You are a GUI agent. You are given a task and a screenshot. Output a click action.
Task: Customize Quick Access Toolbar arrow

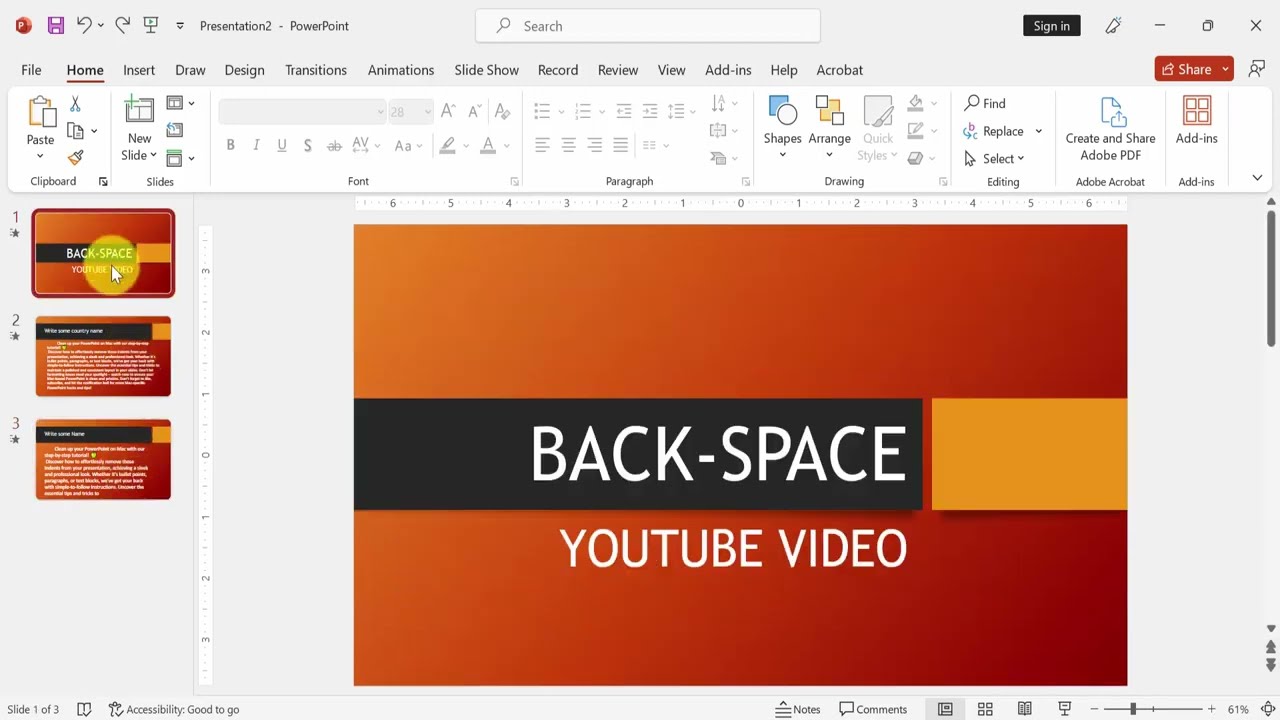180,26
